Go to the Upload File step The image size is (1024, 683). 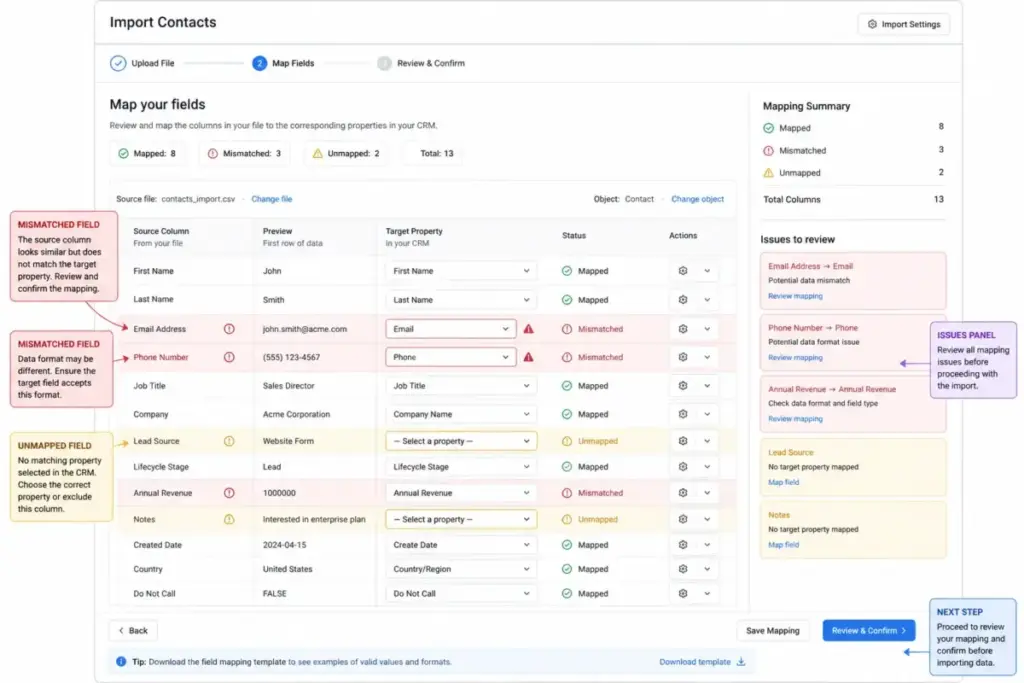(x=142, y=63)
